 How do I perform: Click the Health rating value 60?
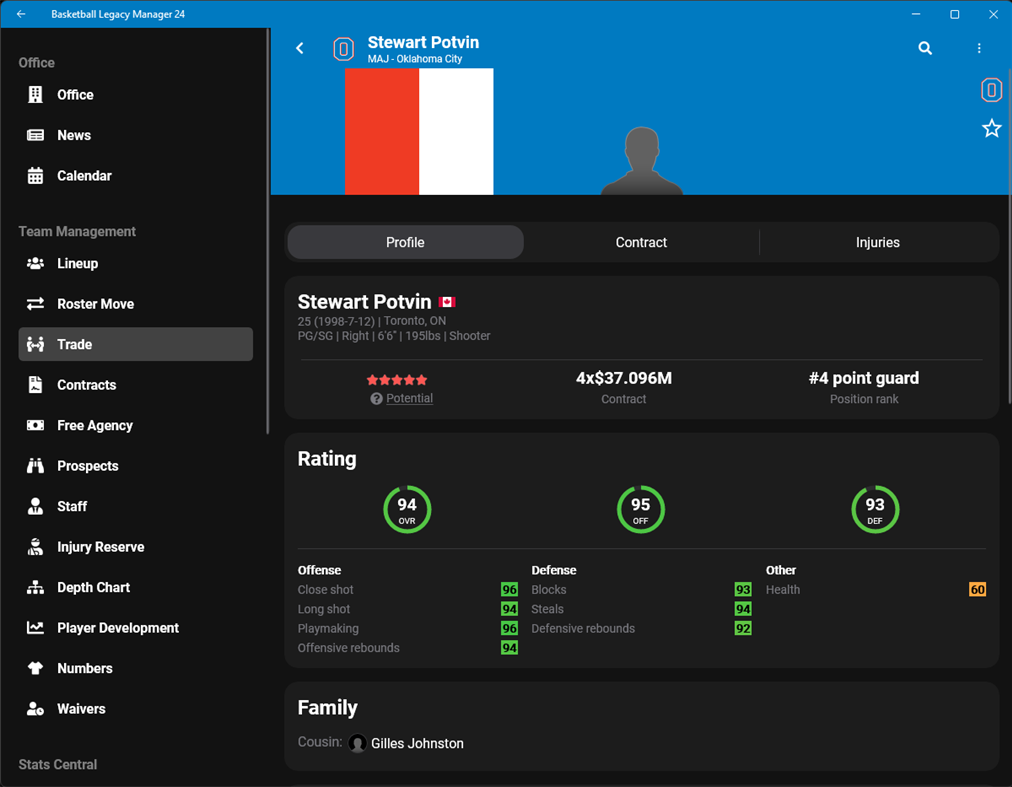(x=977, y=589)
